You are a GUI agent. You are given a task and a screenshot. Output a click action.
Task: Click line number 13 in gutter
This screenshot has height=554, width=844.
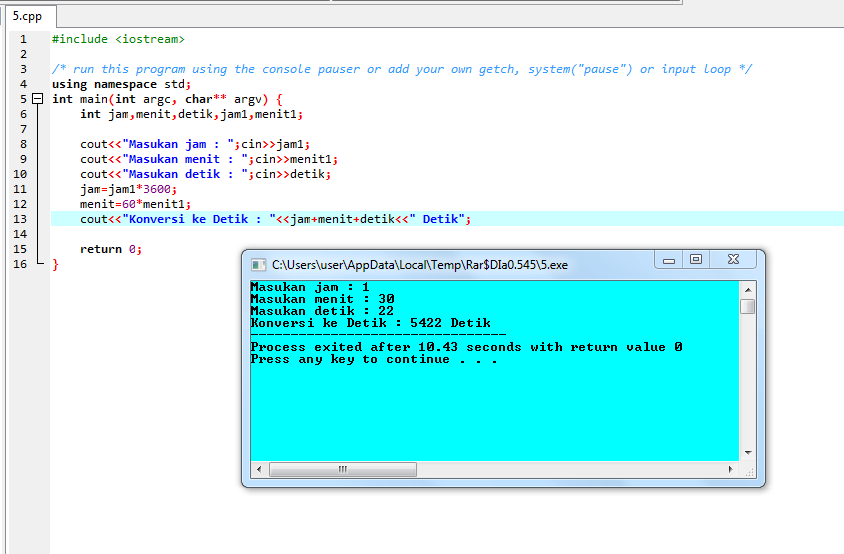coord(20,219)
